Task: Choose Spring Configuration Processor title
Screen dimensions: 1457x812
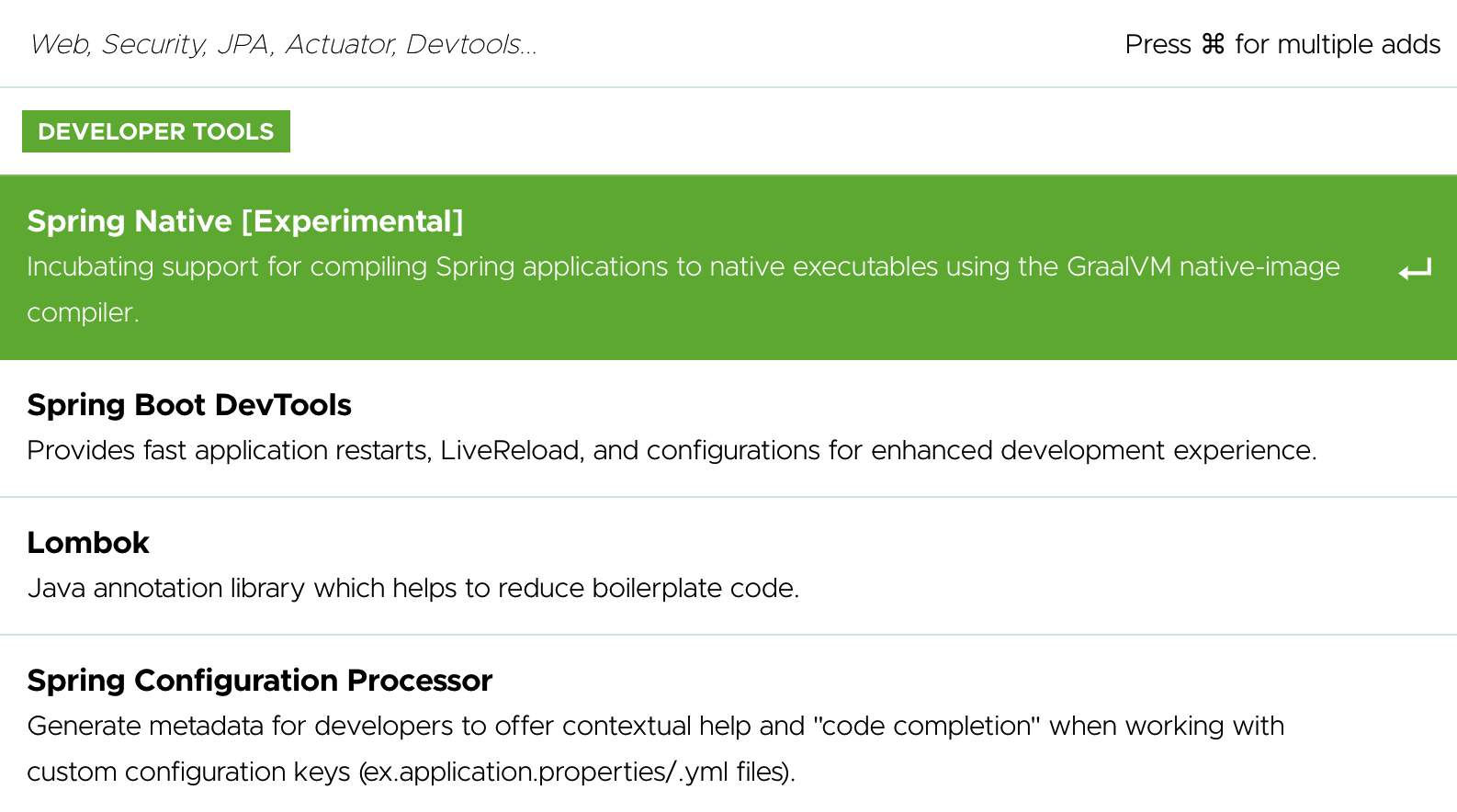Action: pos(260,681)
